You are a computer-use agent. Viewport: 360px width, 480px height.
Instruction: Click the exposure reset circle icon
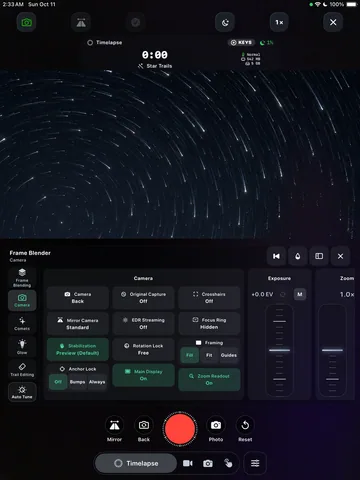[x=283, y=294]
